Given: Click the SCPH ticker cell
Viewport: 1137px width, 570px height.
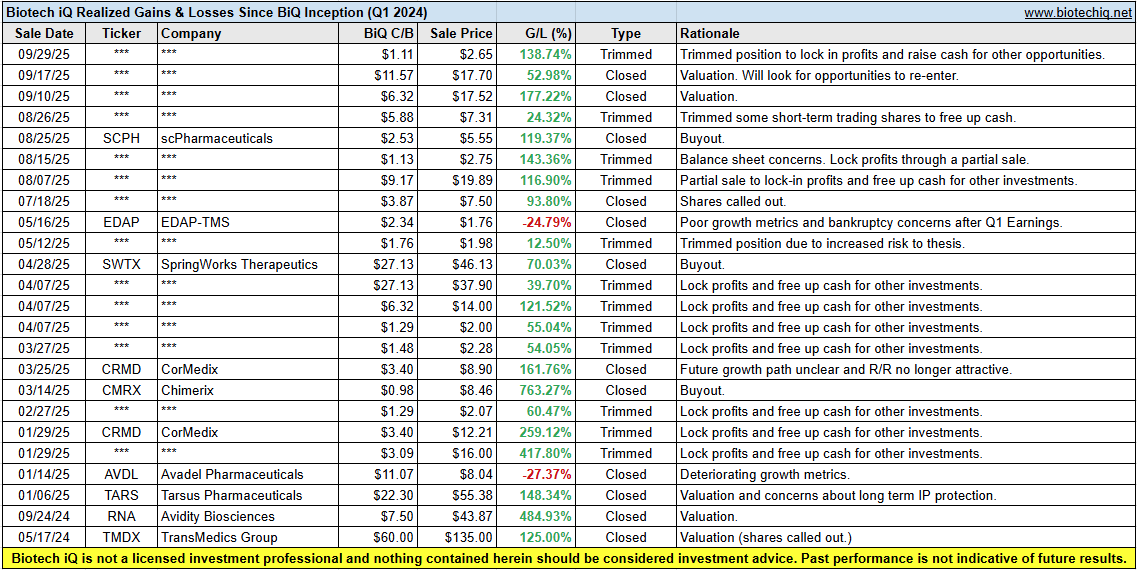Looking at the screenshot, I should click(121, 138).
